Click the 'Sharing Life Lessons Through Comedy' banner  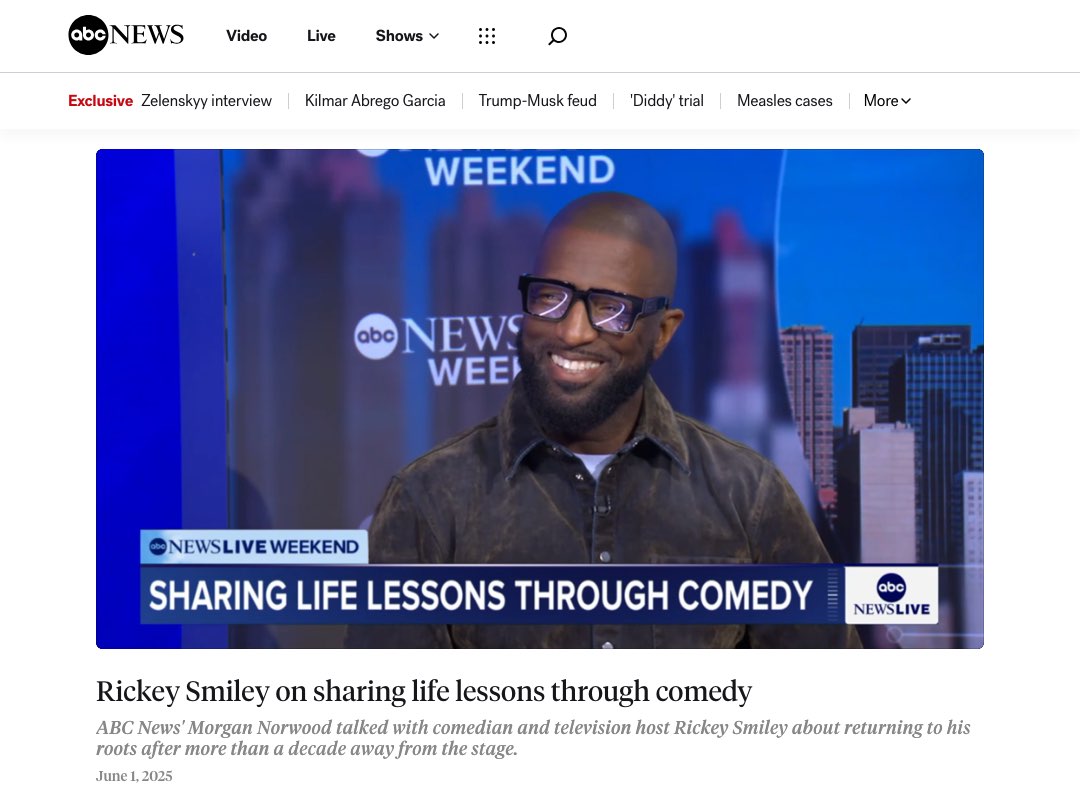tap(480, 596)
